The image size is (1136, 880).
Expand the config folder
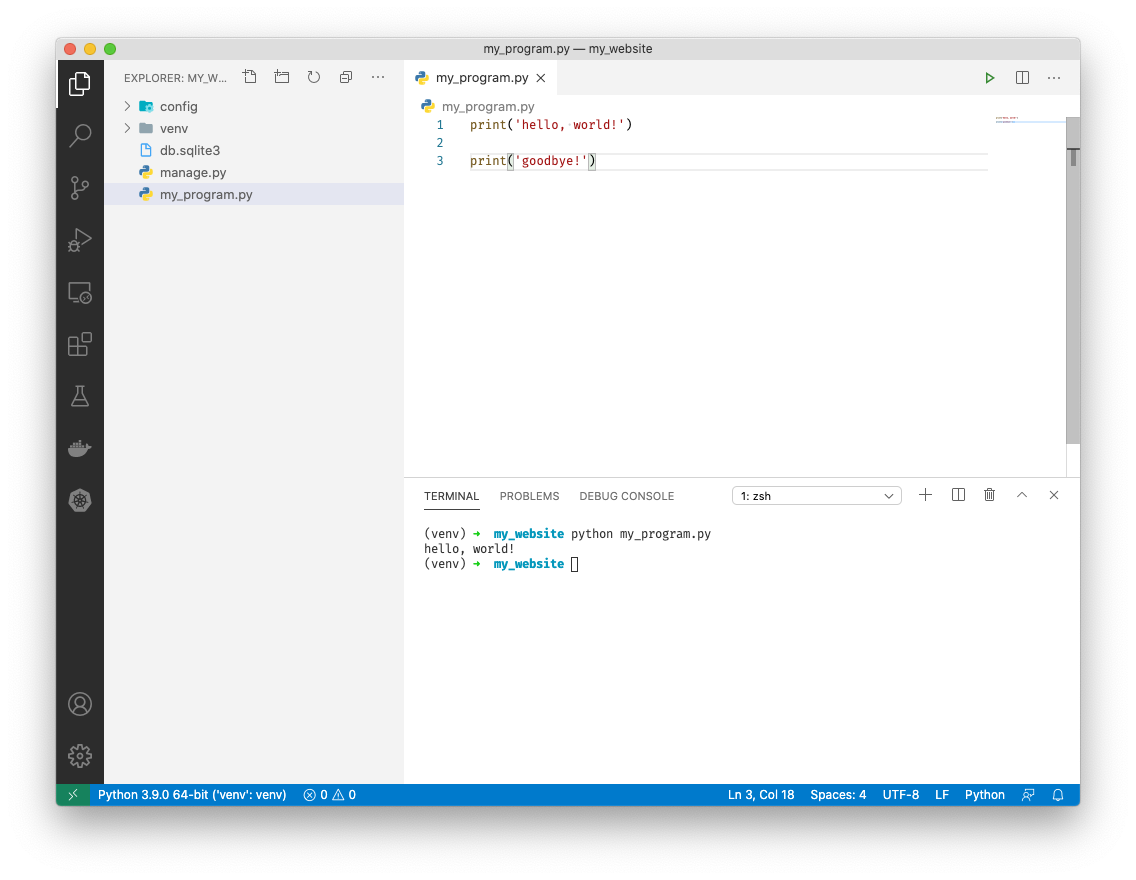click(x=178, y=107)
